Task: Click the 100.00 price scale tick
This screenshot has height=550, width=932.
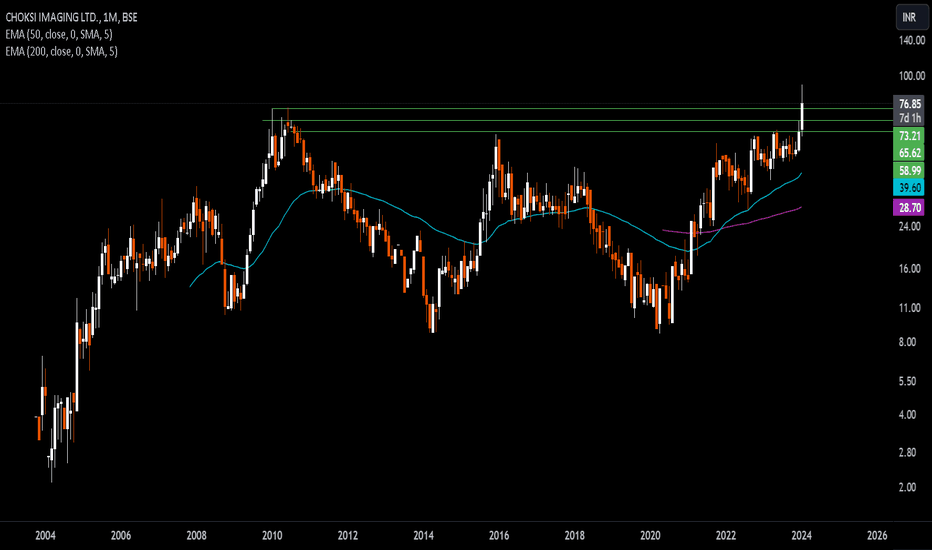Action: 912,76
